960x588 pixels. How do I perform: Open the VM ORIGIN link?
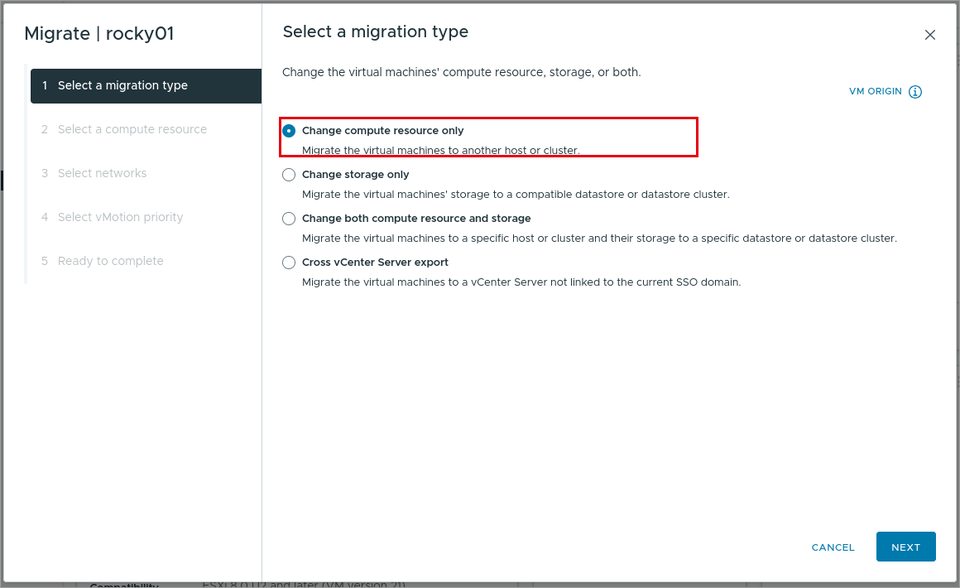point(875,91)
